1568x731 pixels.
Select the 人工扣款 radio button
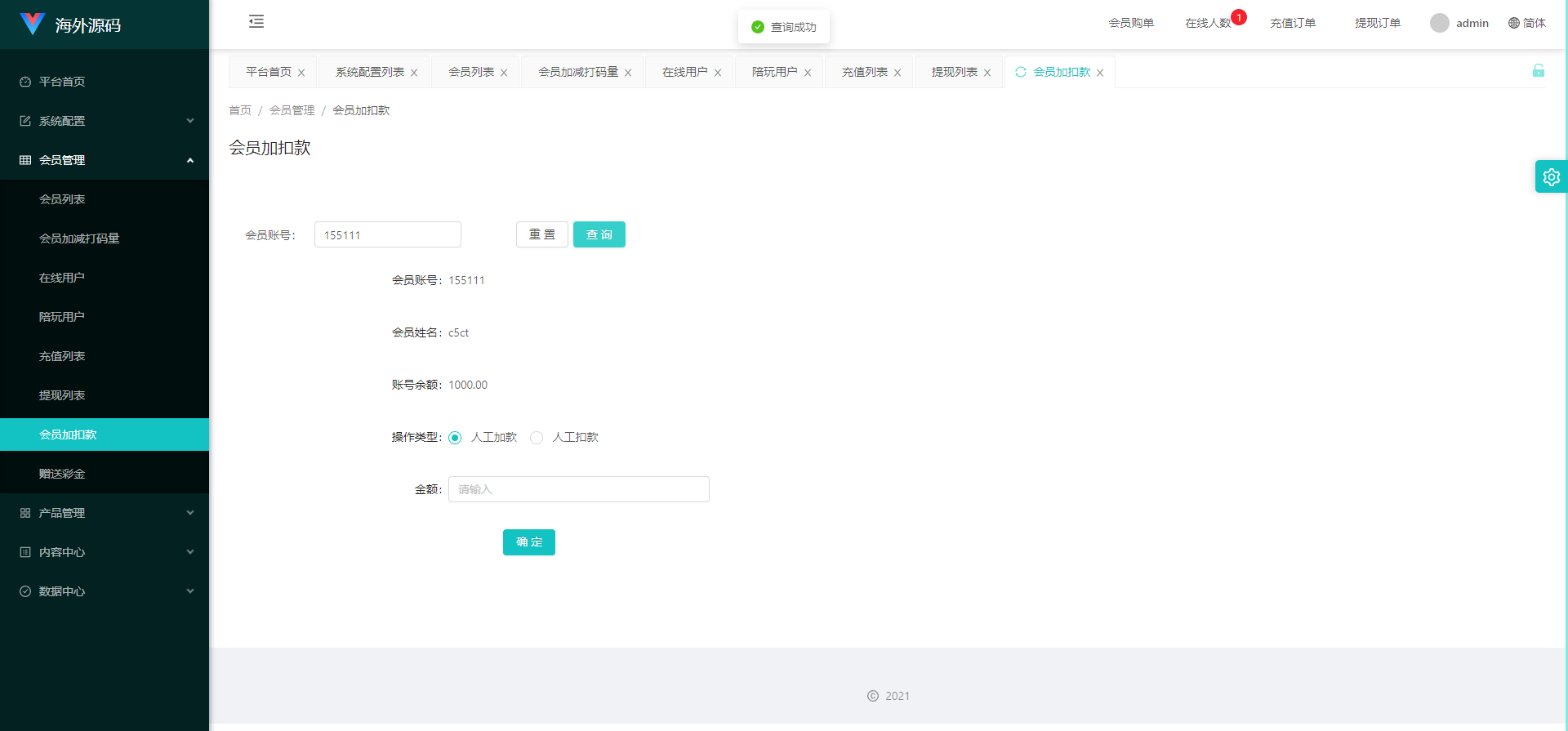[537, 438]
